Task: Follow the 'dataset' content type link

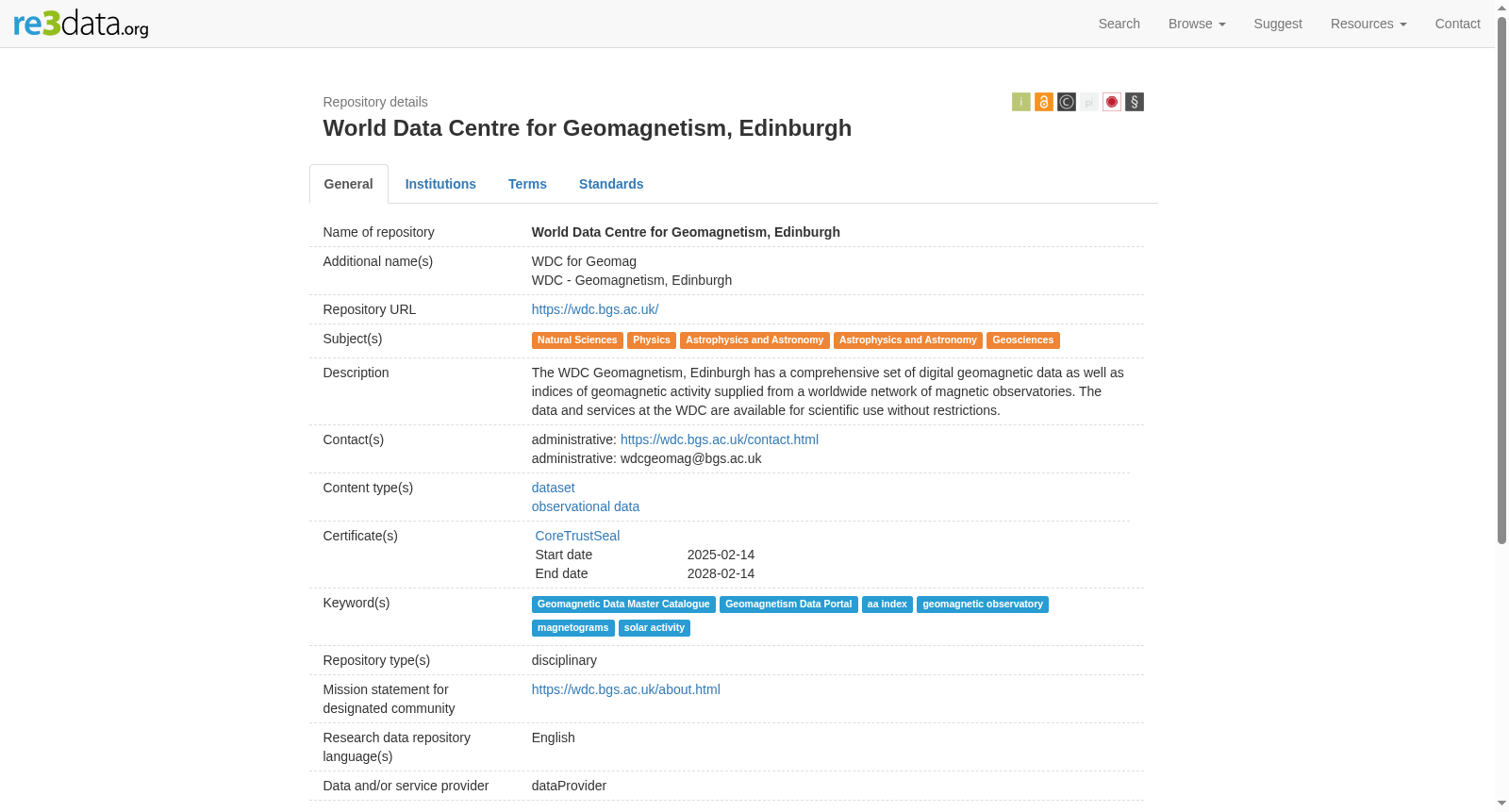Action: click(x=554, y=488)
